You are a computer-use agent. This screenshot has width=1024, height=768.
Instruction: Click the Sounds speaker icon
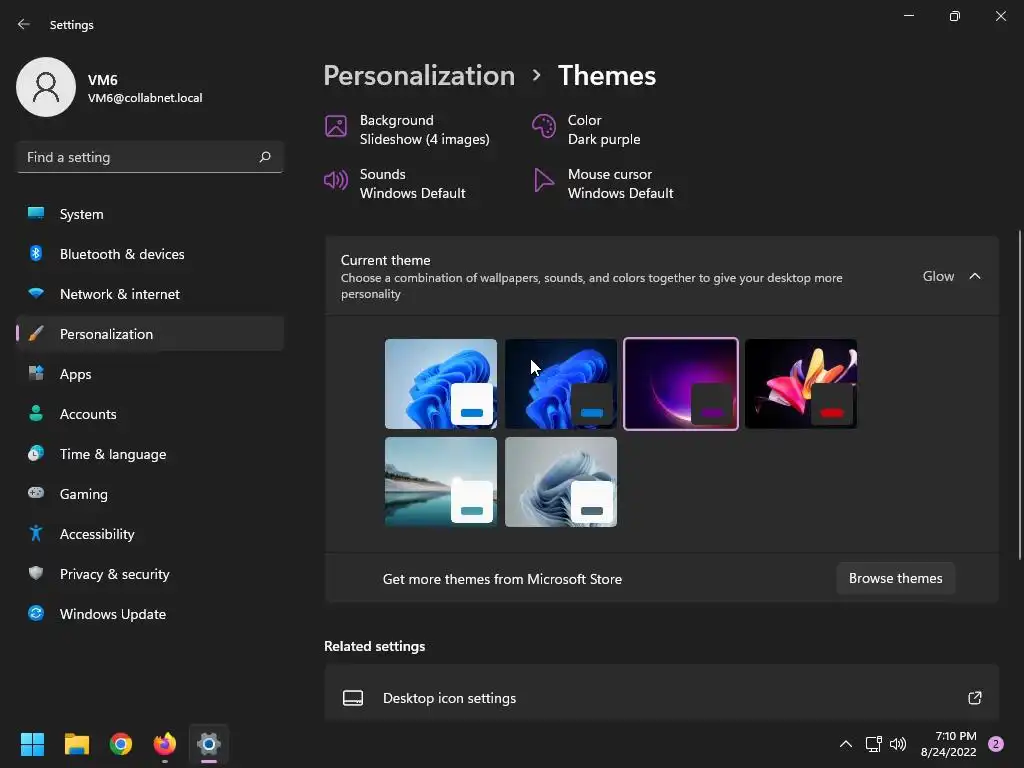[336, 180]
